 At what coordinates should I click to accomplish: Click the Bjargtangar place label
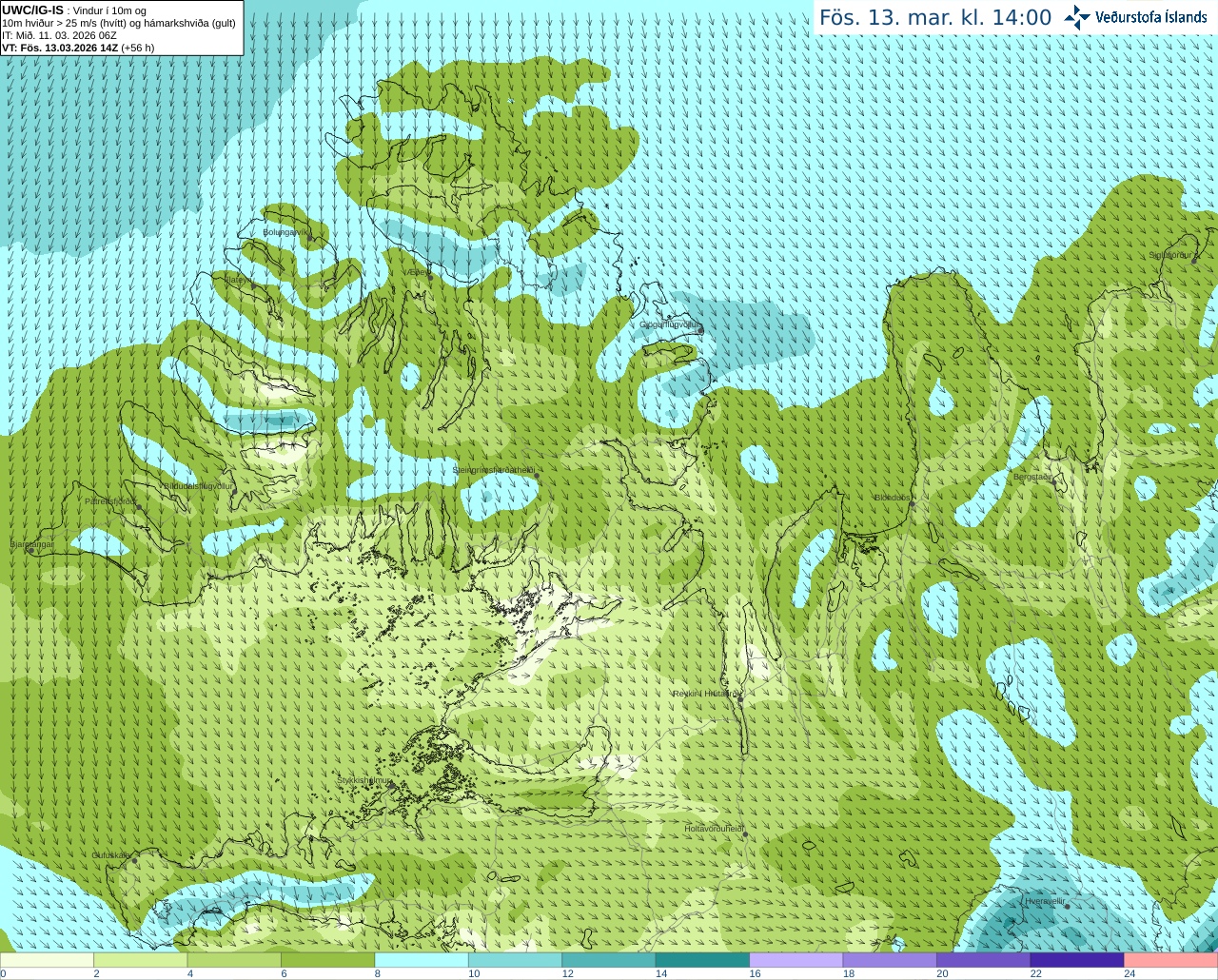pyautogui.click(x=31, y=544)
